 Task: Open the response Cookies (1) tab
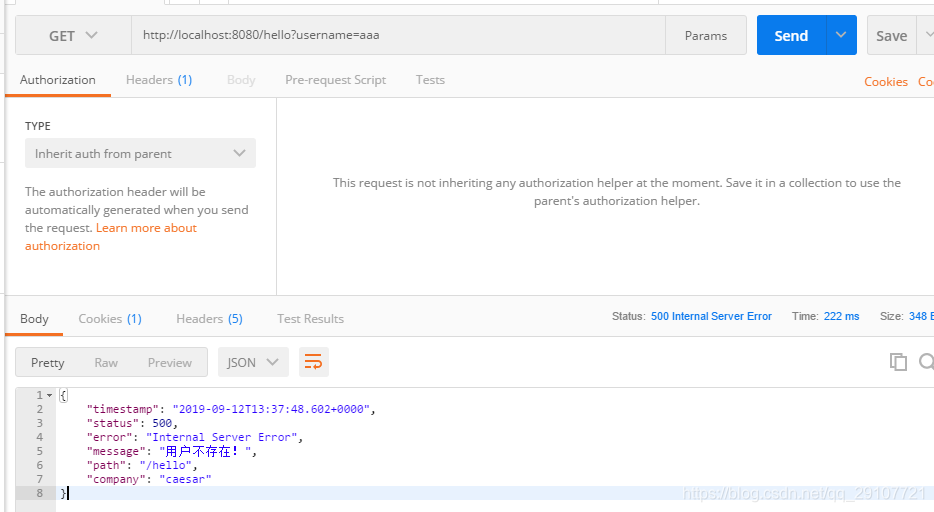coord(110,319)
